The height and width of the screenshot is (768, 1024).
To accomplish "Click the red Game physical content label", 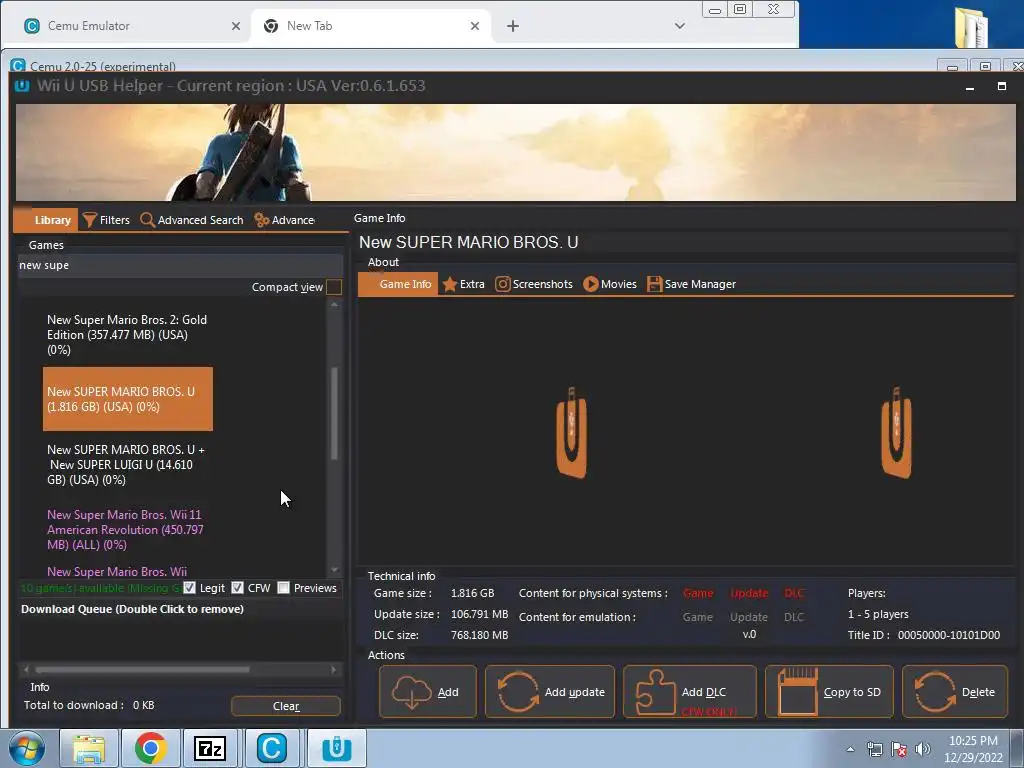I will 697,593.
